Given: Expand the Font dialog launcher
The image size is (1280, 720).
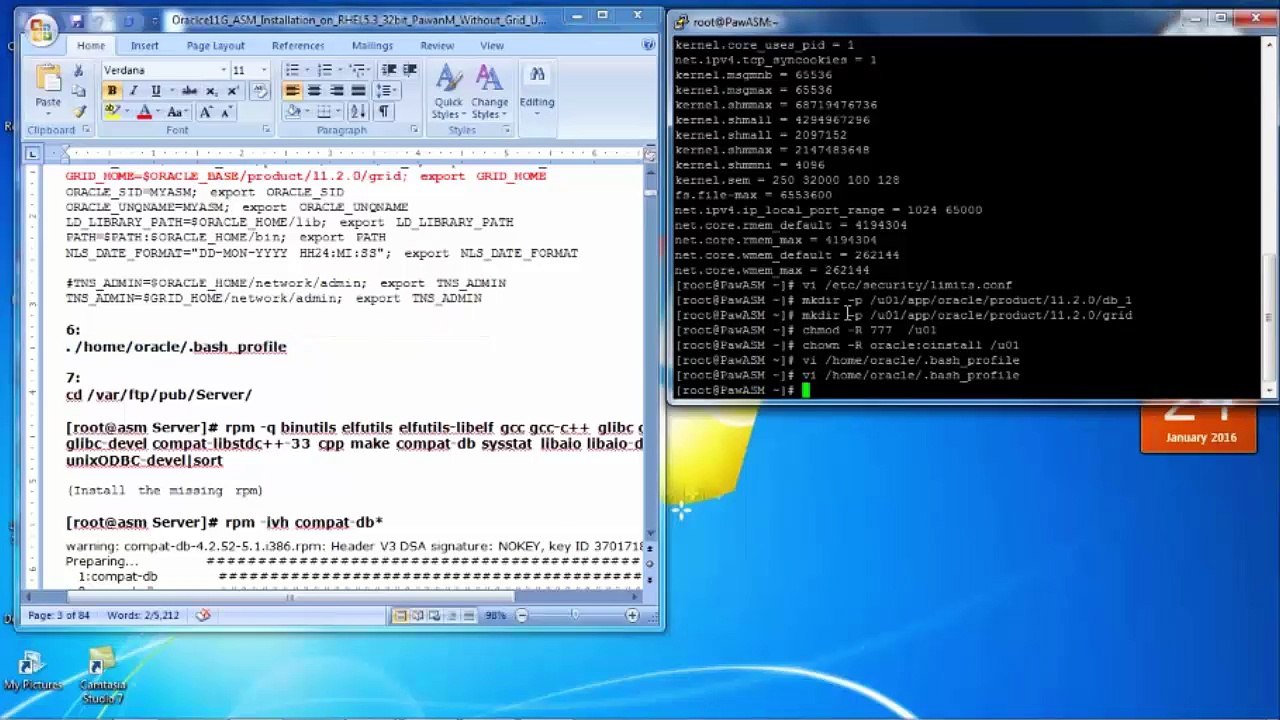Looking at the screenshot, I should (266, 130).
